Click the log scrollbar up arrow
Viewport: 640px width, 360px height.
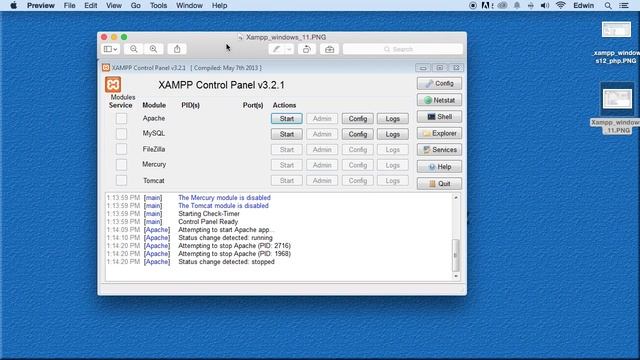[456, 198]
